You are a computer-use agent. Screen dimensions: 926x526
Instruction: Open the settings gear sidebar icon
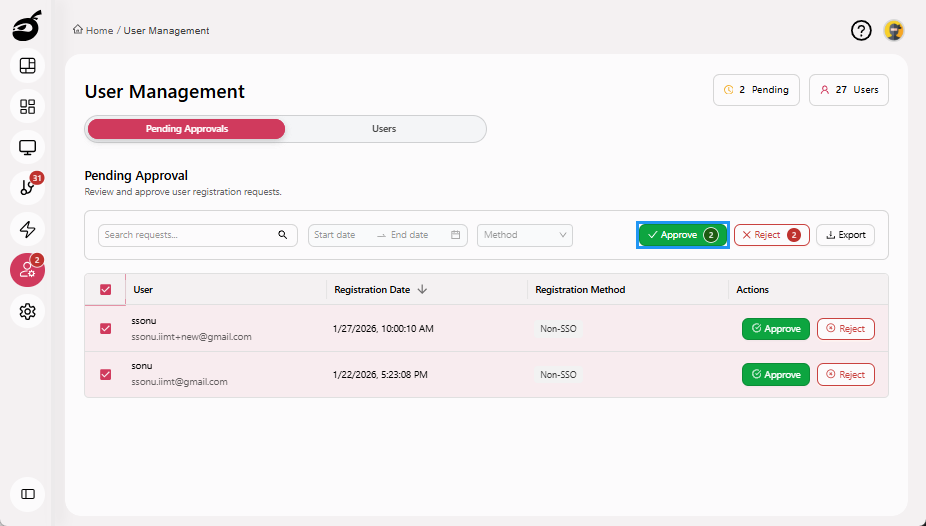point(28,311)
